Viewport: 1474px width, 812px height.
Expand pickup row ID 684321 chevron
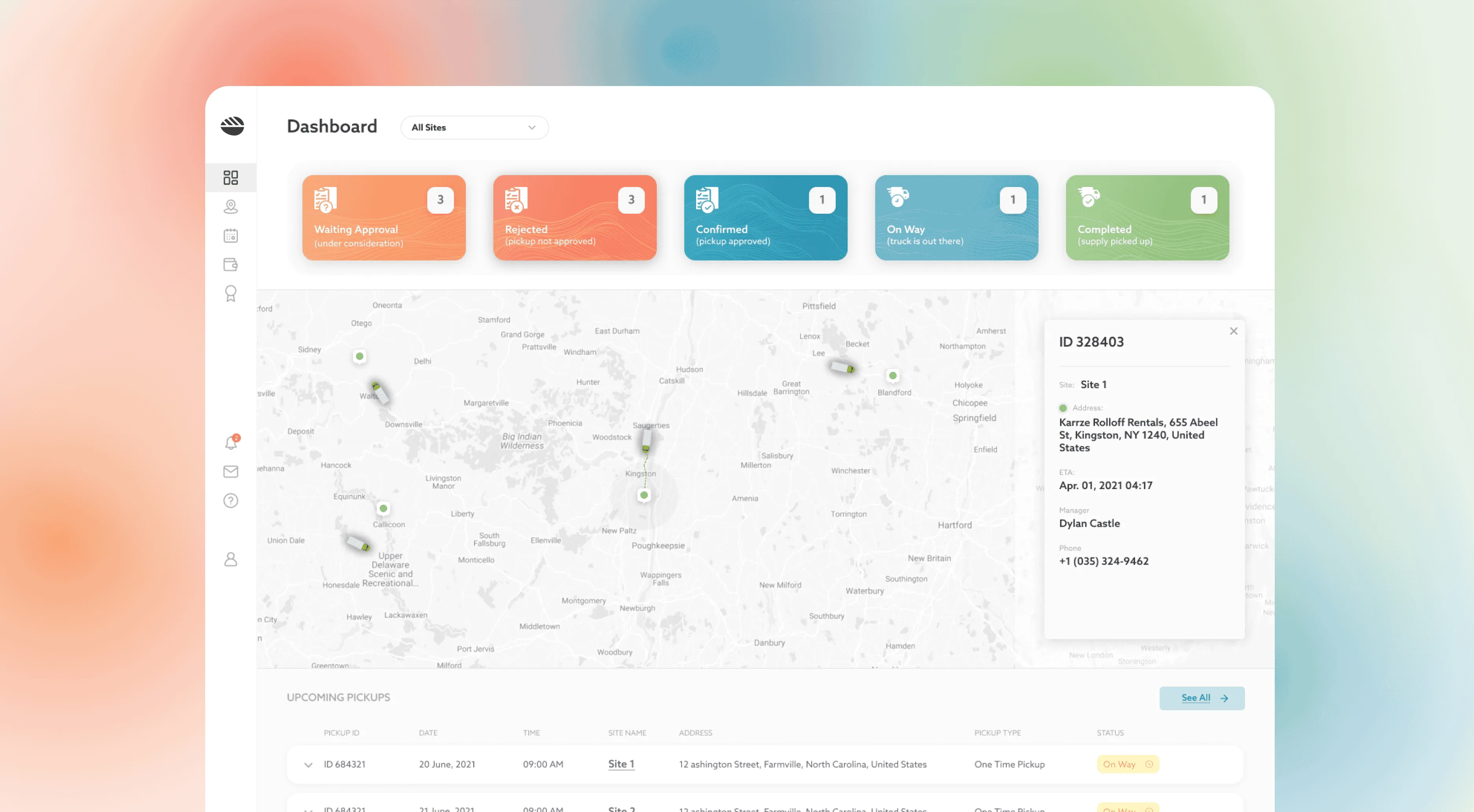point(308,764)
